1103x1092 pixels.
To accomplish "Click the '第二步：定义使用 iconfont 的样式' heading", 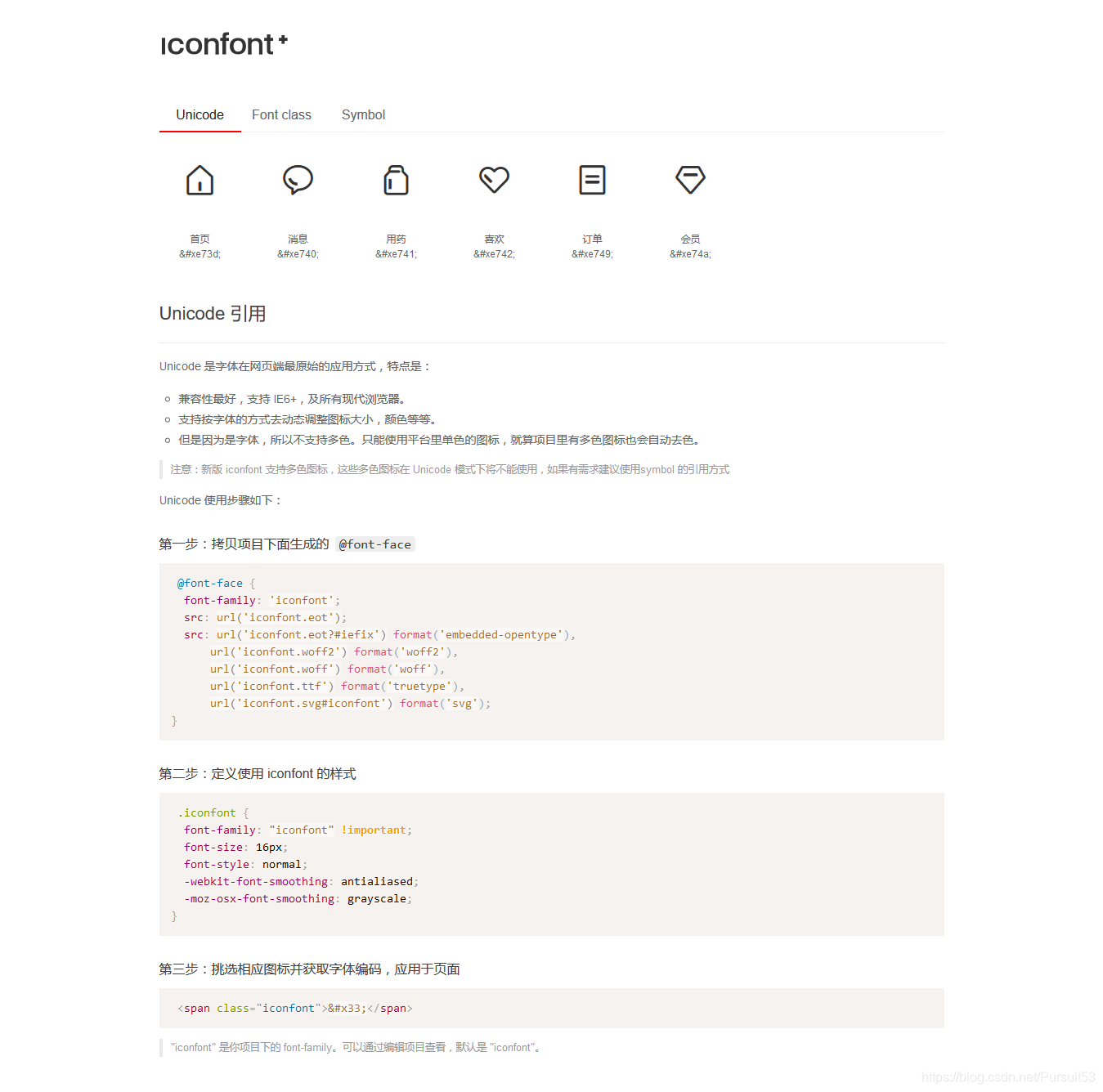I will 258,773.
